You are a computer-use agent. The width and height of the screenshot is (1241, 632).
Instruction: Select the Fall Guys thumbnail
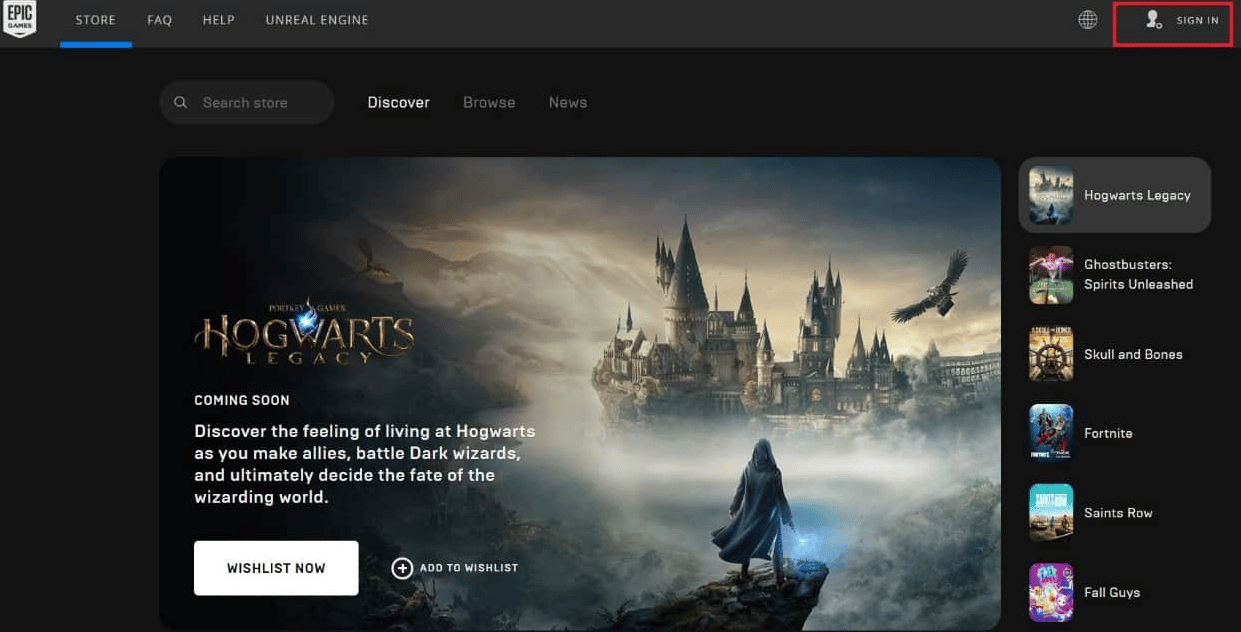1051,592
